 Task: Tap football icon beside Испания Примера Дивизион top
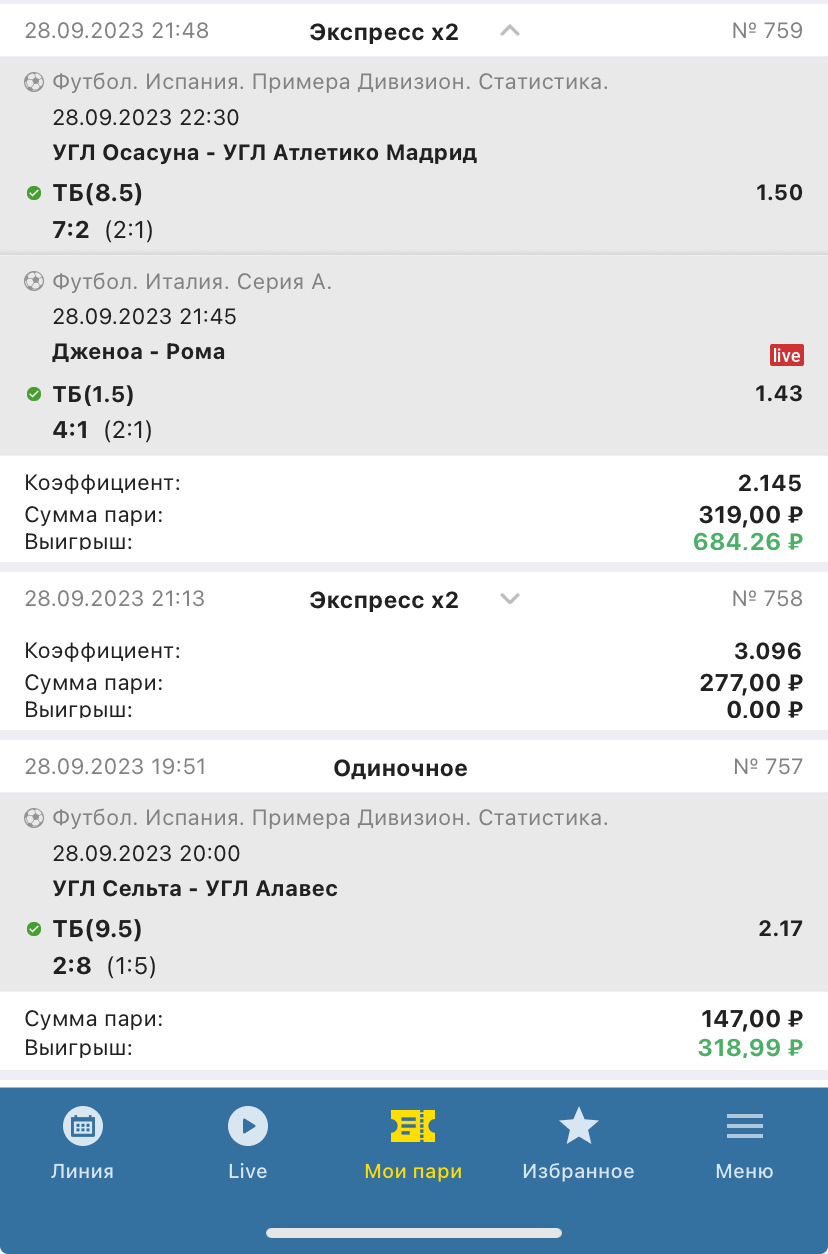[34, 82]
